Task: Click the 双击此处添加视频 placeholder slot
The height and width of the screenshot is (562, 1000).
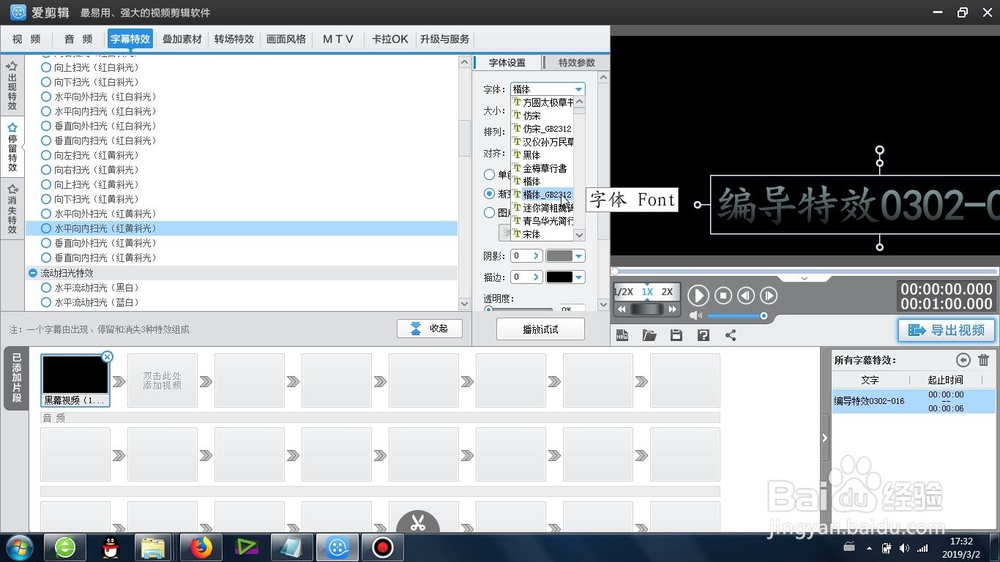Action: tap(162, 381)
